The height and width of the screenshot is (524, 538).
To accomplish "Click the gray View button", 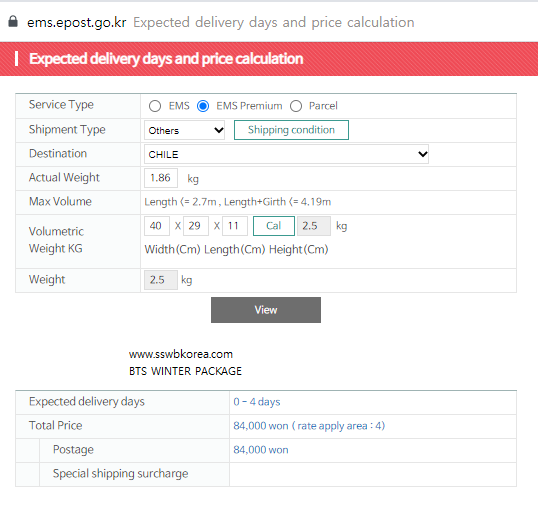I will click(x=266, y=310).
